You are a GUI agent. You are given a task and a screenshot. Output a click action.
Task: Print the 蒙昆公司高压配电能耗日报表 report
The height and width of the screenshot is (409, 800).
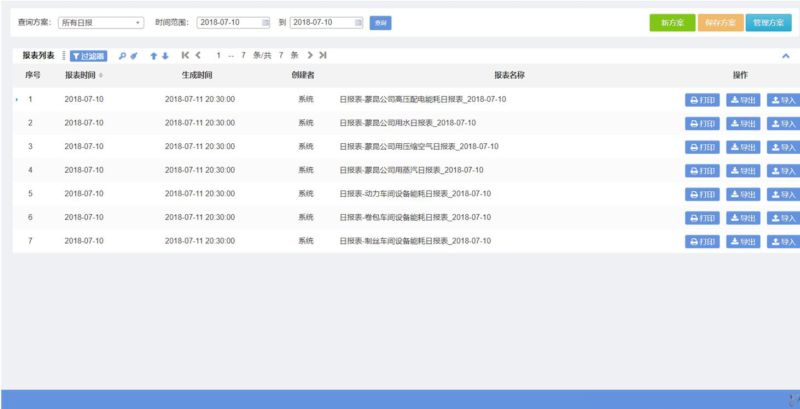(x=702, y=99)
